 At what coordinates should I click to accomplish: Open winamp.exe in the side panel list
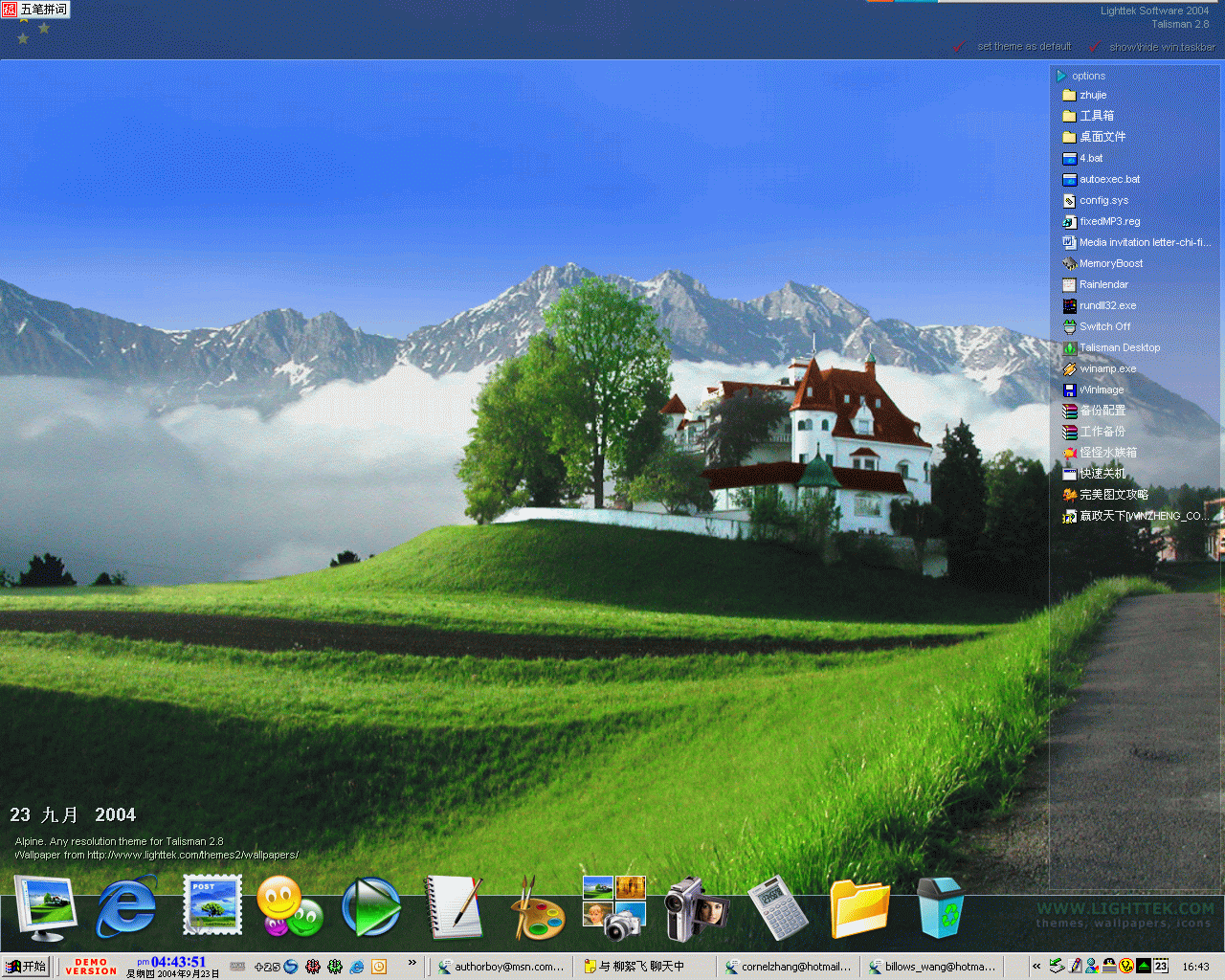[x=1107, y=368]
